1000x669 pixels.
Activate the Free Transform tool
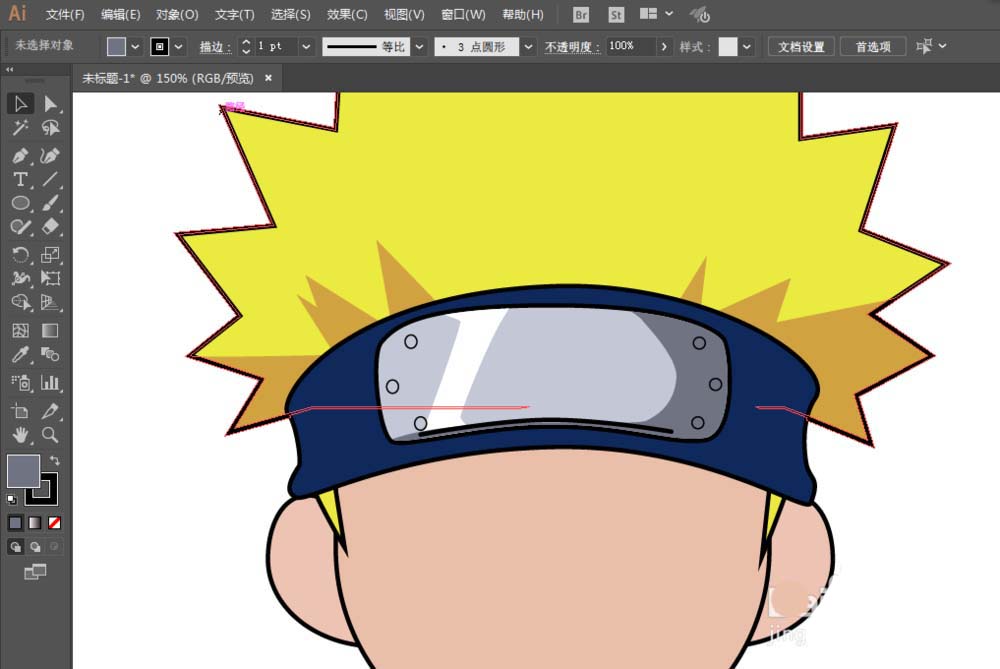[50, 278]
